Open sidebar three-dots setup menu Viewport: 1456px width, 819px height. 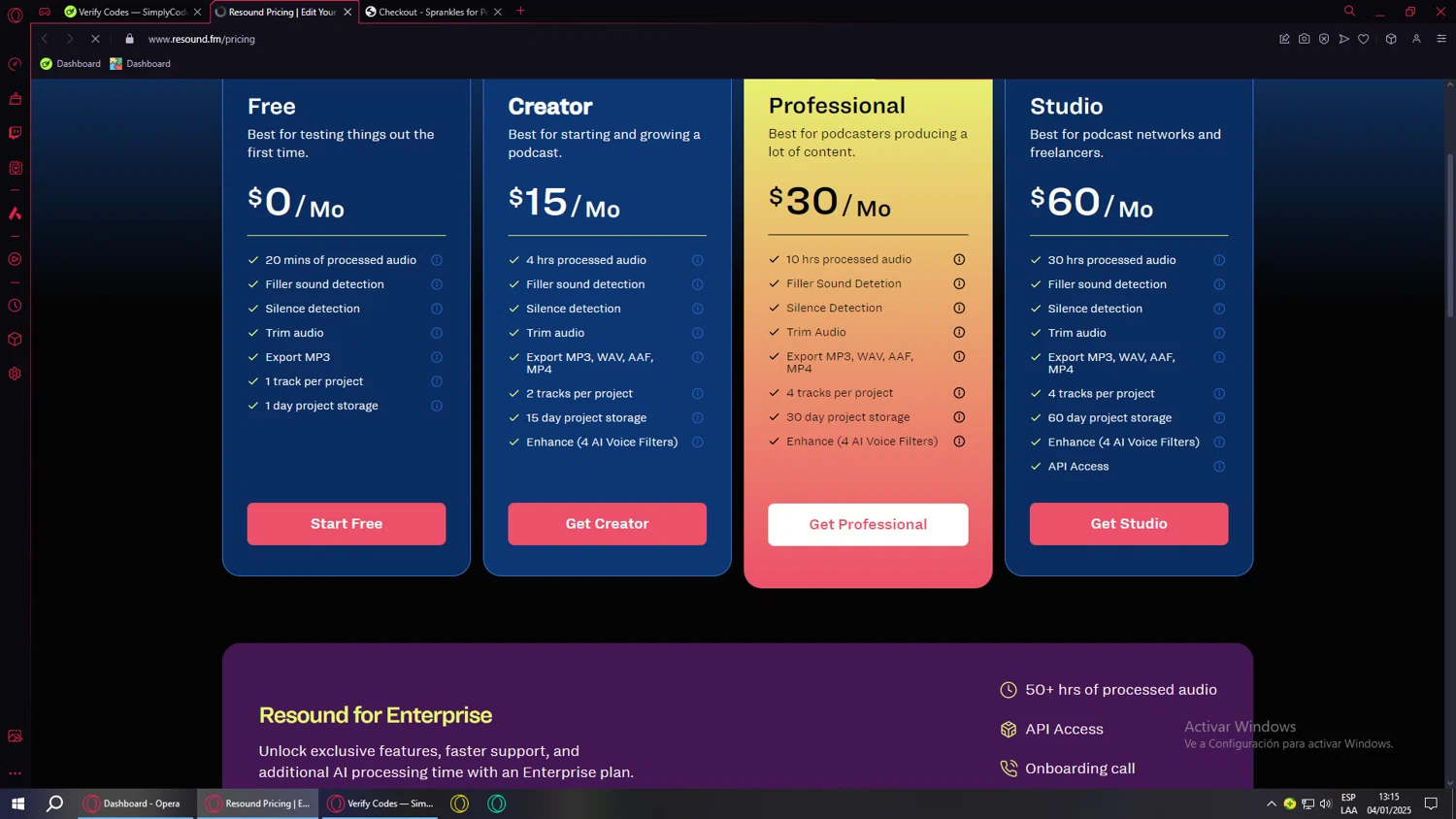pyautogui.click(x=15, y=773)
